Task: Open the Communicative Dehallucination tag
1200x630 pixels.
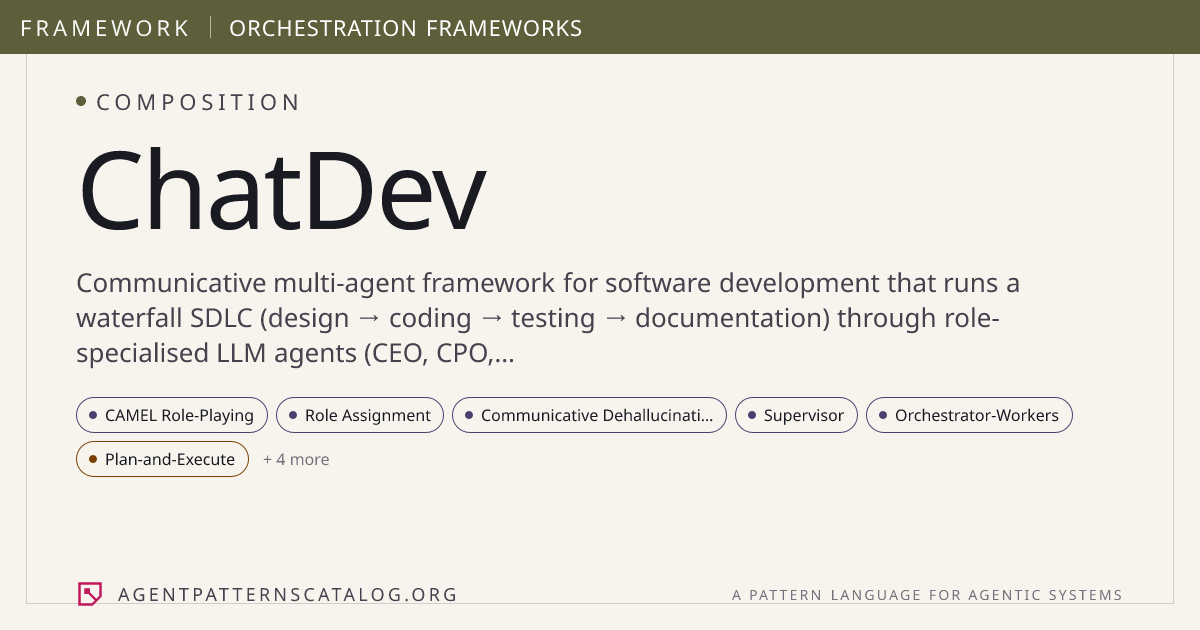Action: click(589, 415)
